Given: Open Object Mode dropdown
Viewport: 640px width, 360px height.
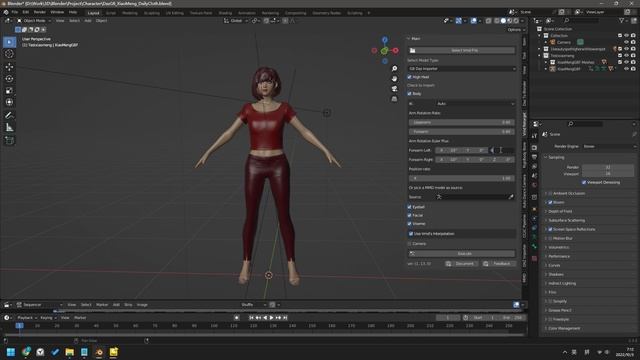Looking at the screenshot, I should click(34, 20).
